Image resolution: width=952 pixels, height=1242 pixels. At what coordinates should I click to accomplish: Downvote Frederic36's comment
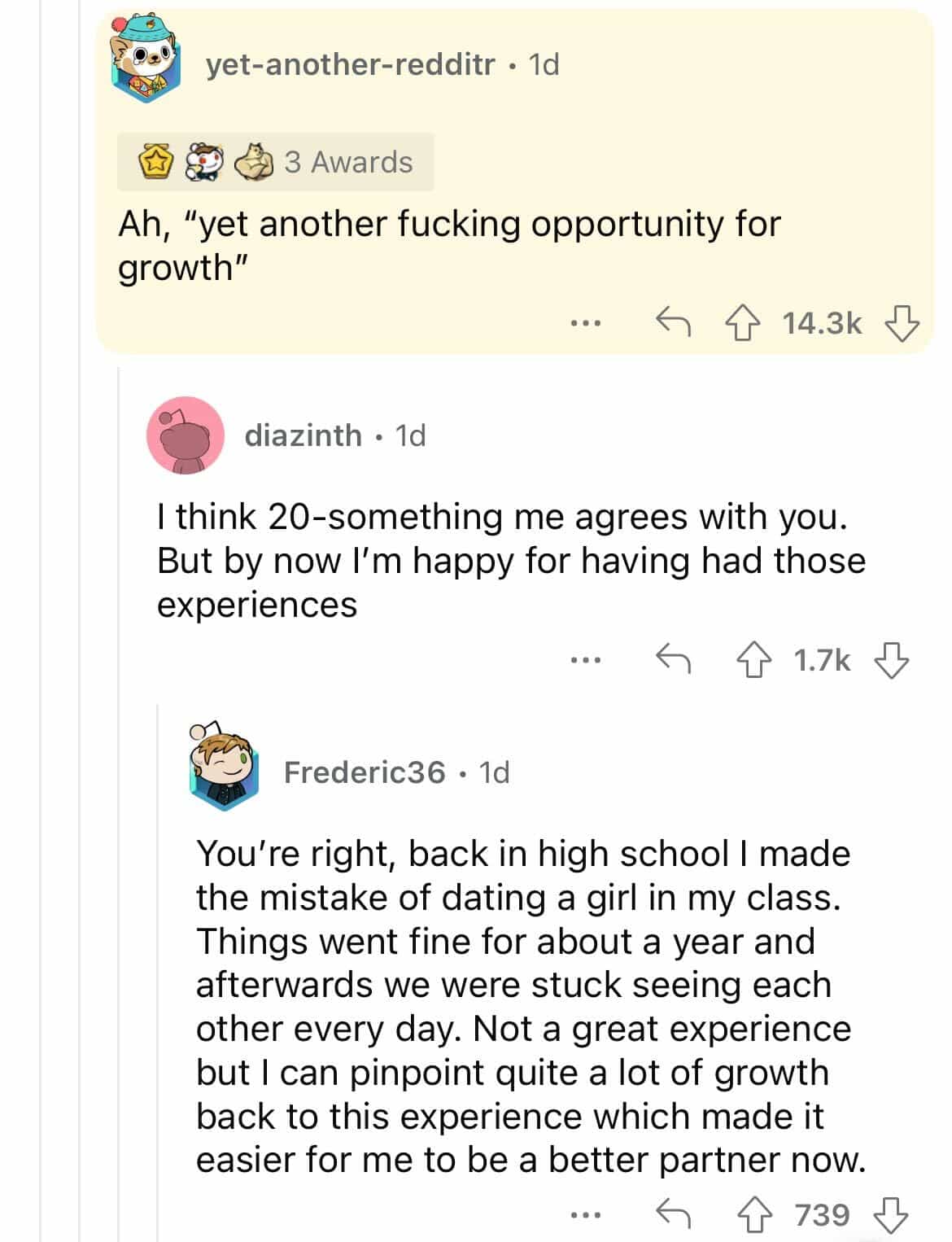891,1216
